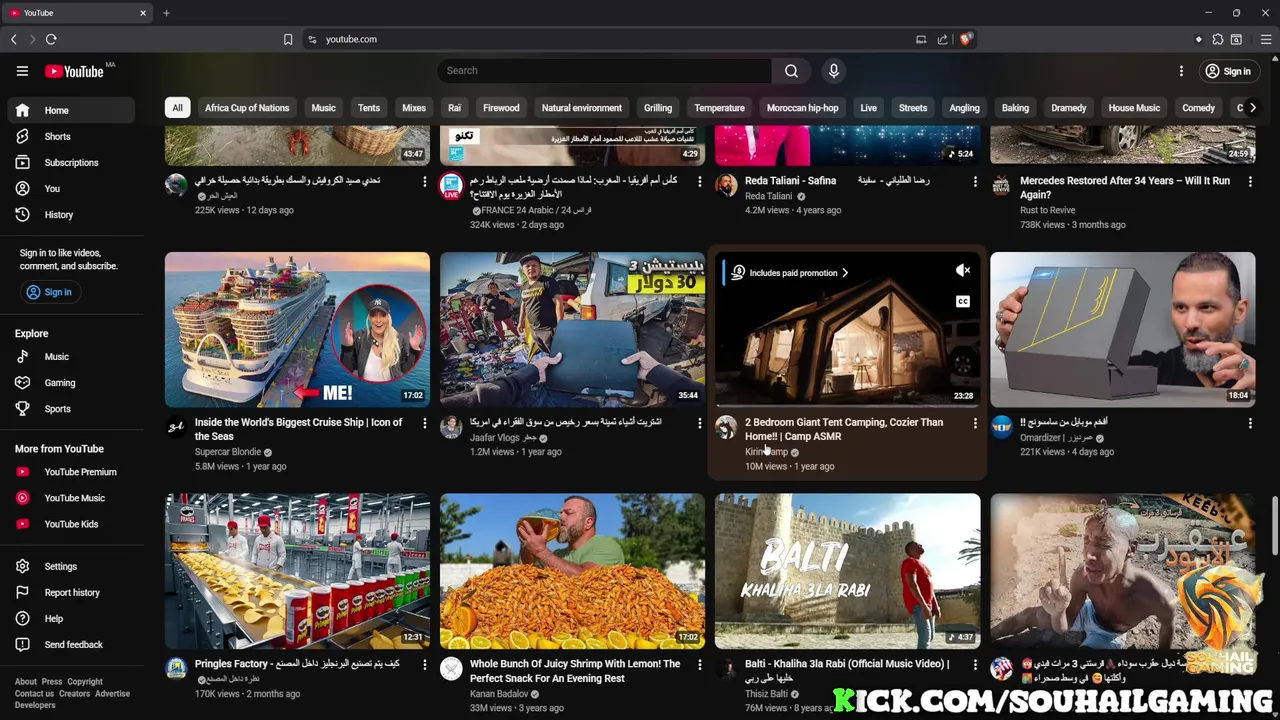Play the Cruise Ship video thumbnail
The height and width of the screenshot is (720, 1280).
tap(297, 329)
